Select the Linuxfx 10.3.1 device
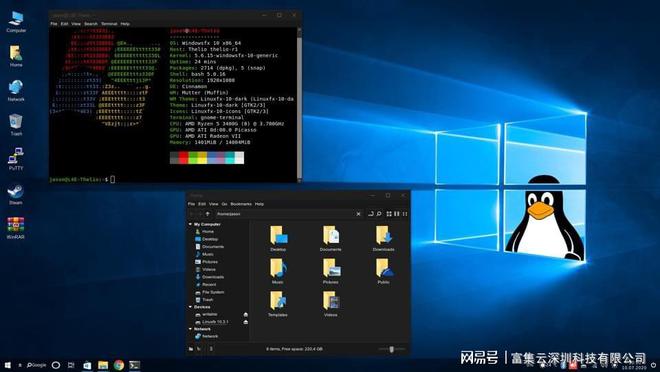The height and width of the screenshot is (372, 660). [212, 322]
